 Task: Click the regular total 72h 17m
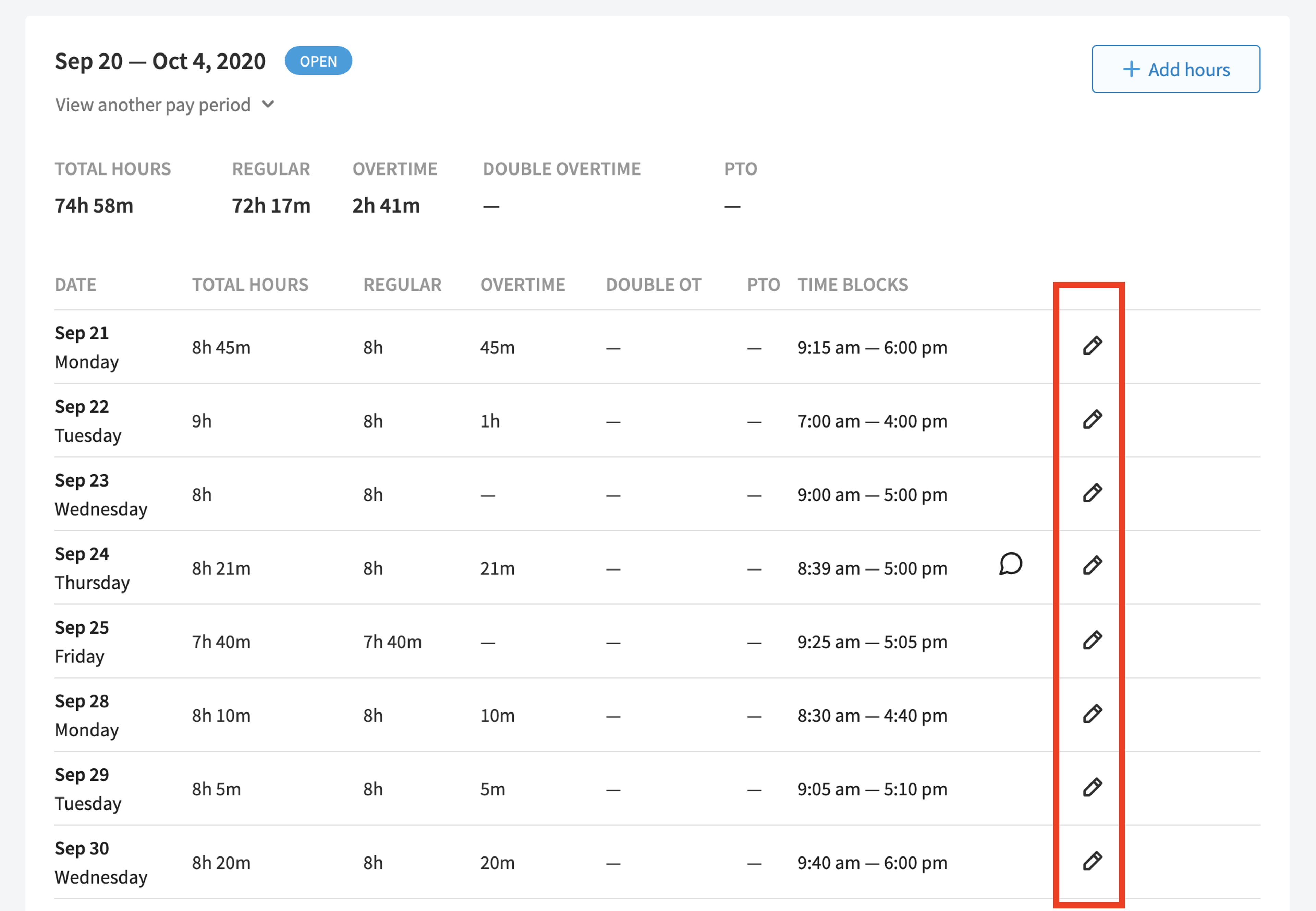[x=271, y=205]
